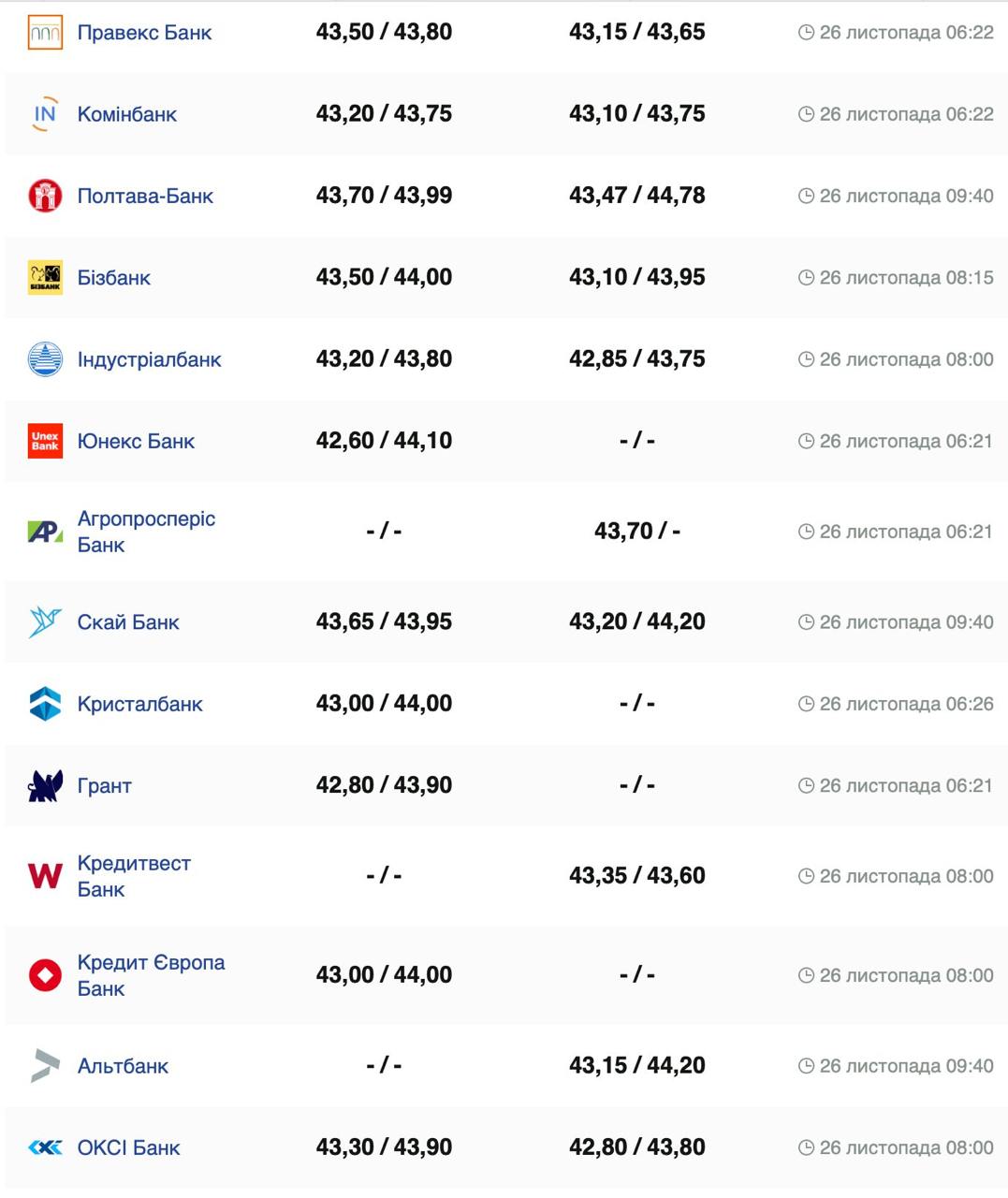Click the Скай Банк bird logo
The width and height of the screenshot is (1008, 1198).
(x=45, y=622)
